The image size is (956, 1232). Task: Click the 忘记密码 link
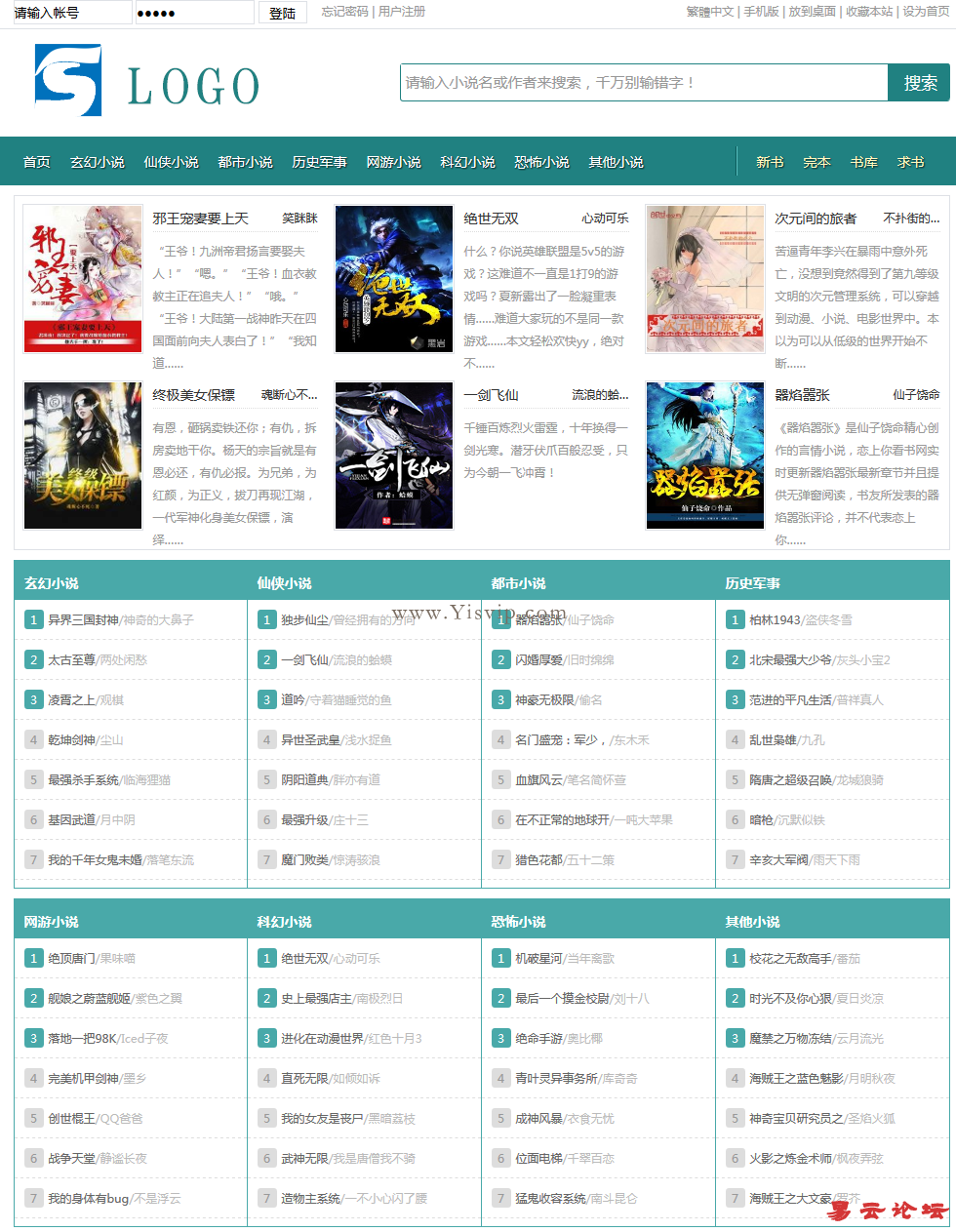click(x=345, y=12)
